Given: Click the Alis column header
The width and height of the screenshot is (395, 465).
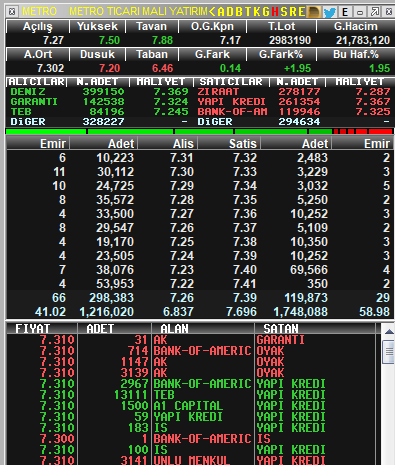Looking at the screenshot, I should click(x=168, y=144).
